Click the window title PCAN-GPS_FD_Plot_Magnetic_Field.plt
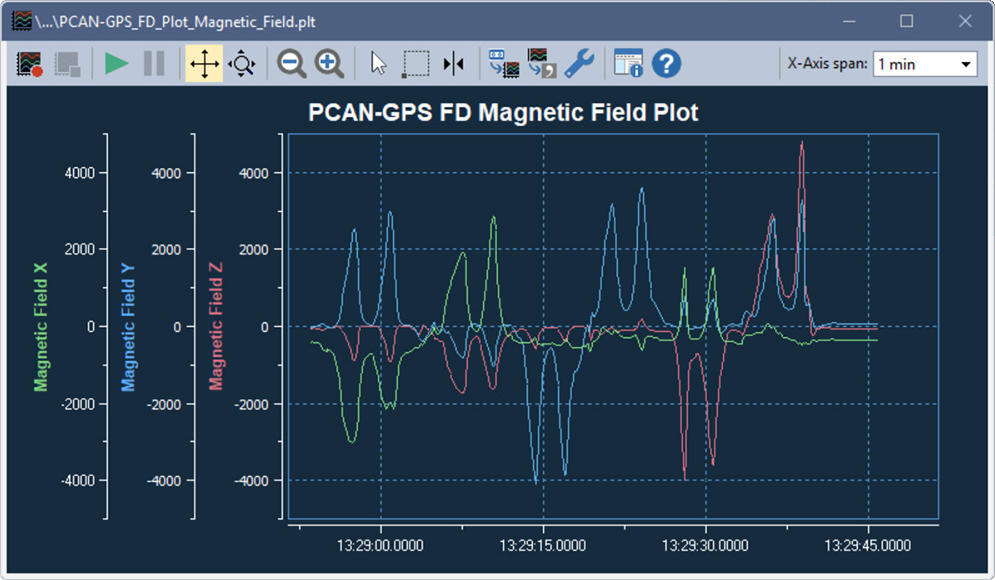This screenshot has height=580, width=995. coord(176,22)
